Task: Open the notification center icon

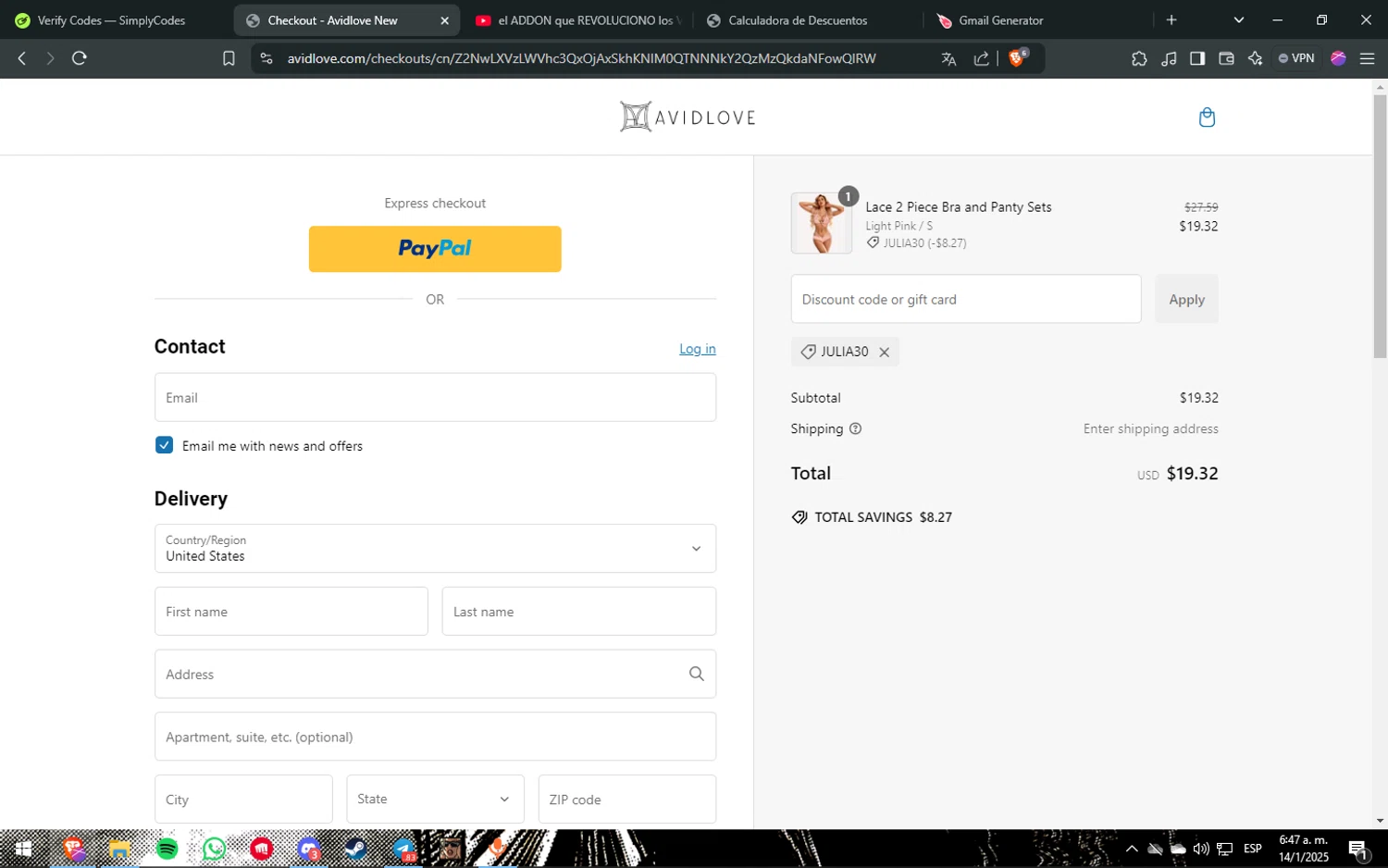Action: 1358,849
